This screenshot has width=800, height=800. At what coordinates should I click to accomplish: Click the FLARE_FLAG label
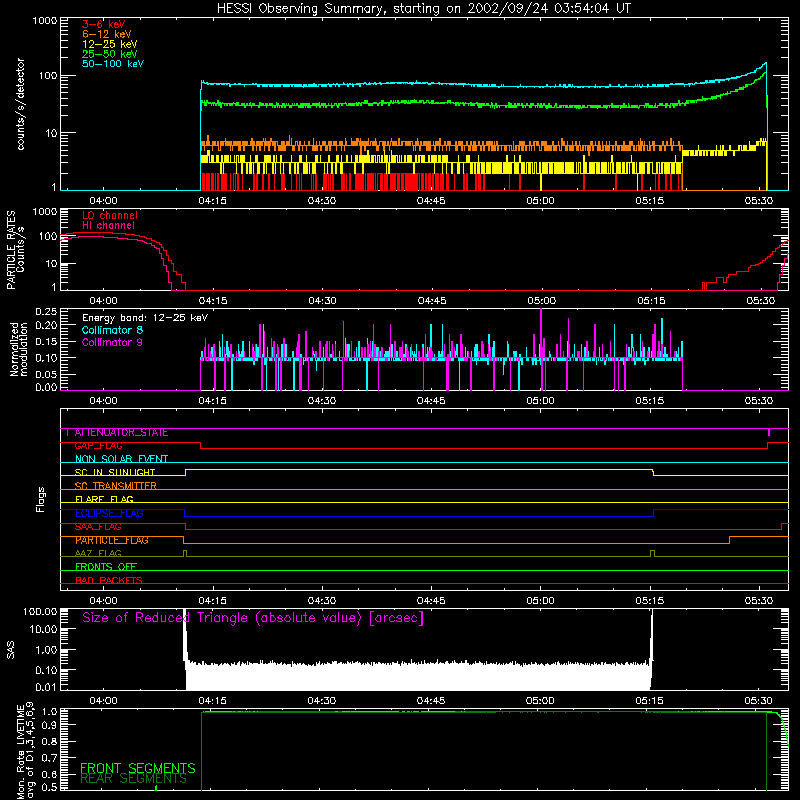pyautogui.click(x=104, y=499)
